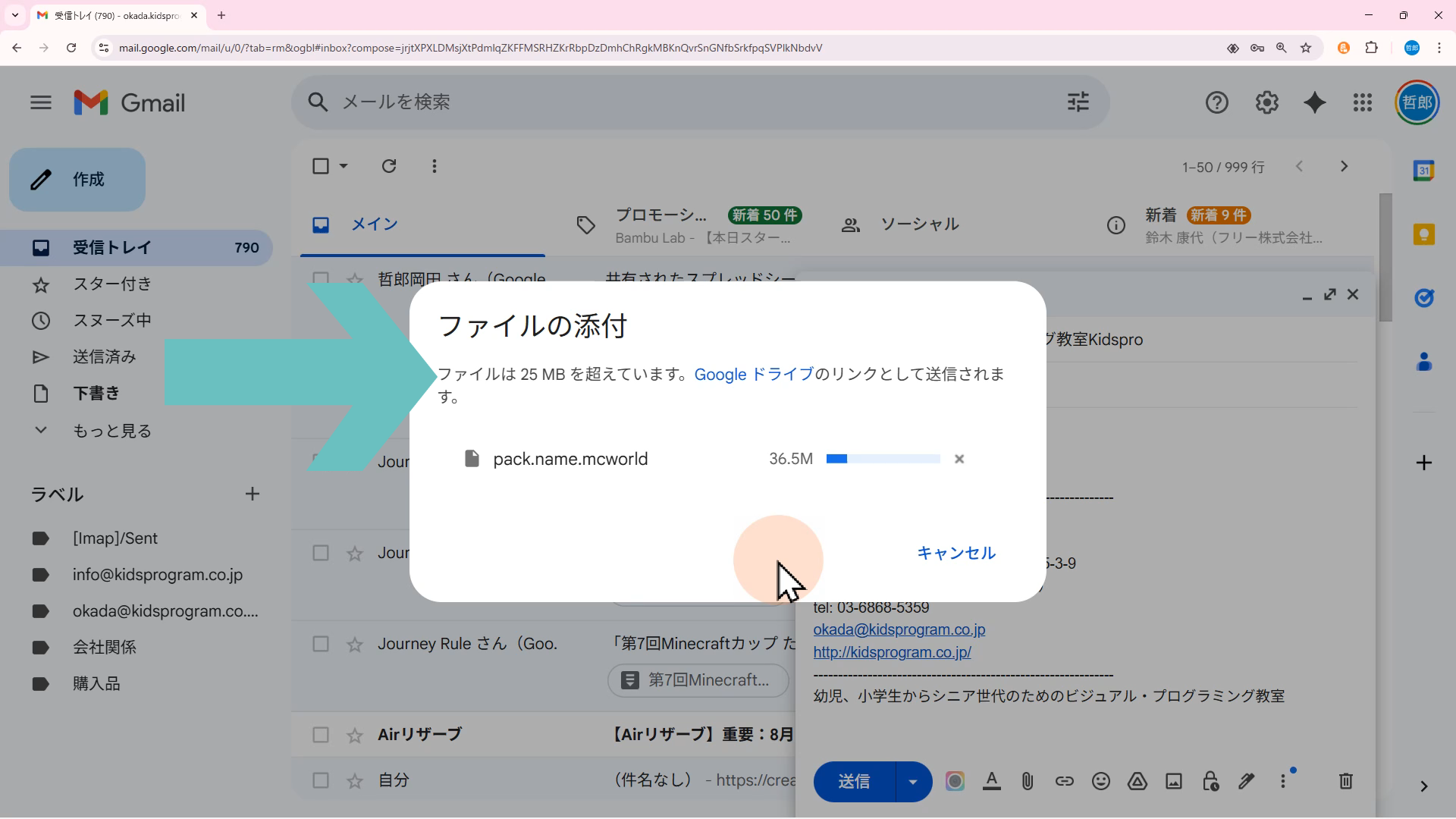Insert files using the Google Drive icon
The height and width of the screenshot is (819, 1456).
pyautogui.click(x=1137, y=781)
